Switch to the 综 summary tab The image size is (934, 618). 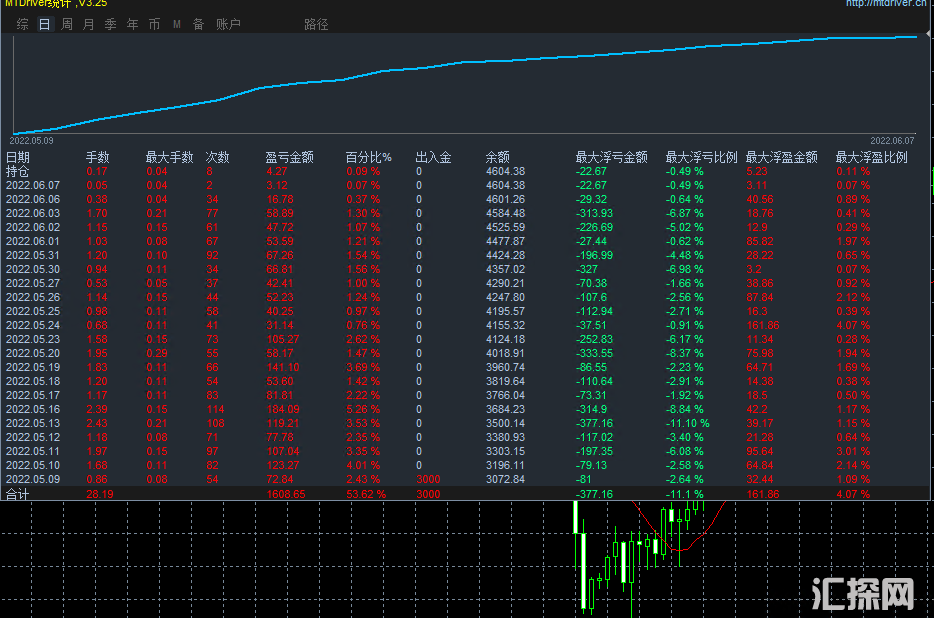coord(23,24)
